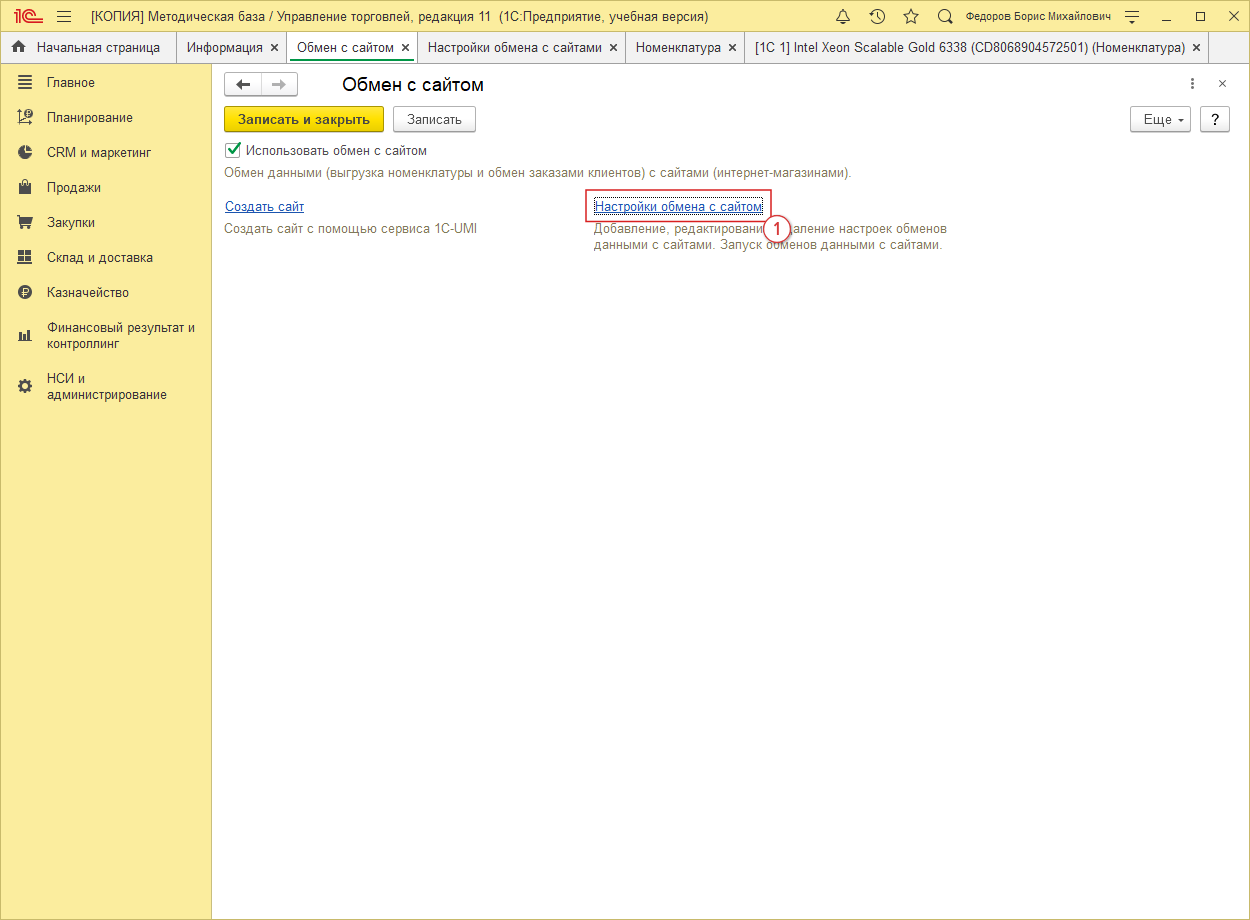The height and width of the screenshot is (920, 1250).
Task: Open the three-dot form options menu
Action: click(1192, 85)
